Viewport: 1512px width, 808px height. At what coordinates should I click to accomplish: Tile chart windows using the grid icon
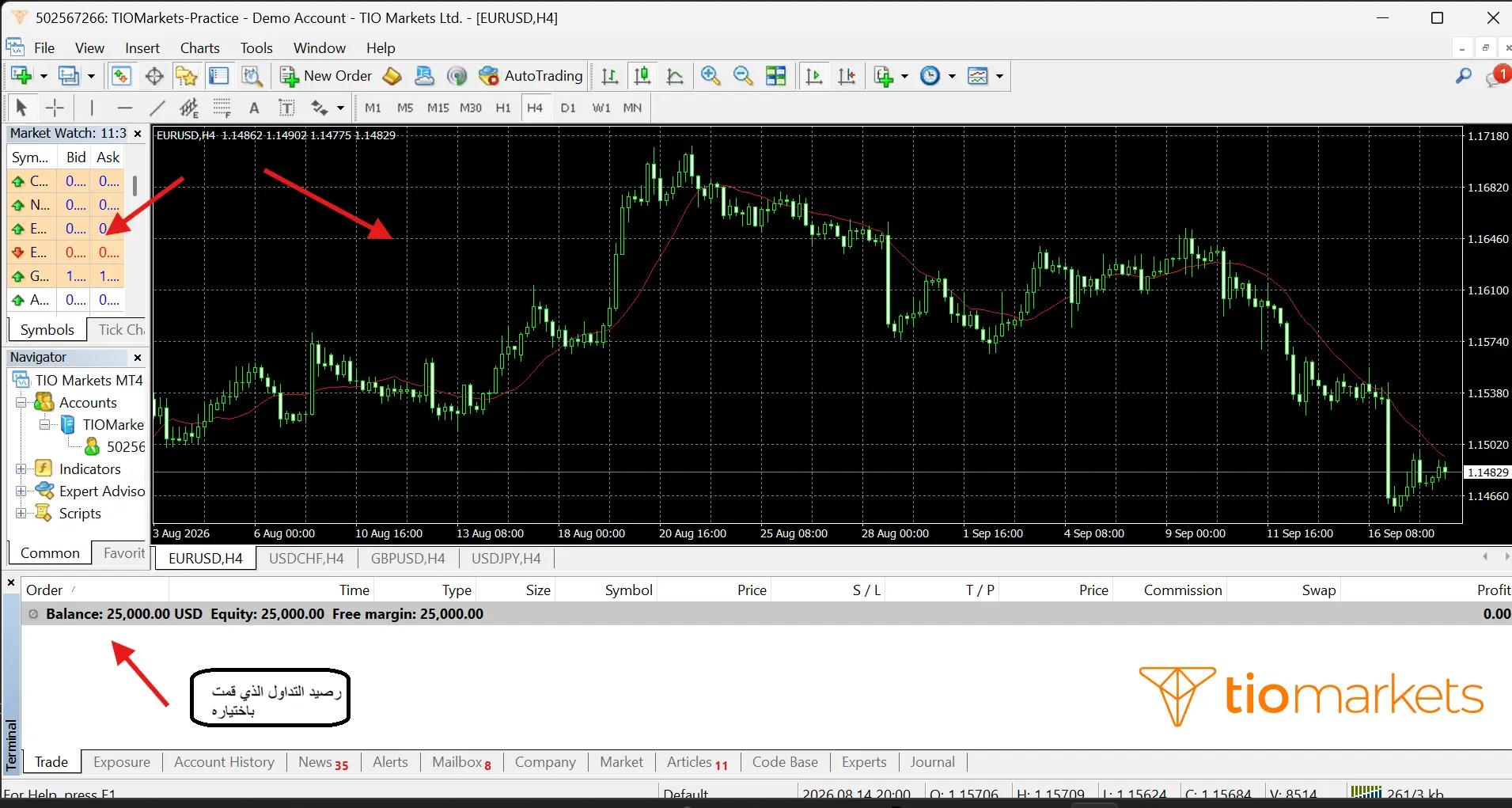[x=776, y=76]
